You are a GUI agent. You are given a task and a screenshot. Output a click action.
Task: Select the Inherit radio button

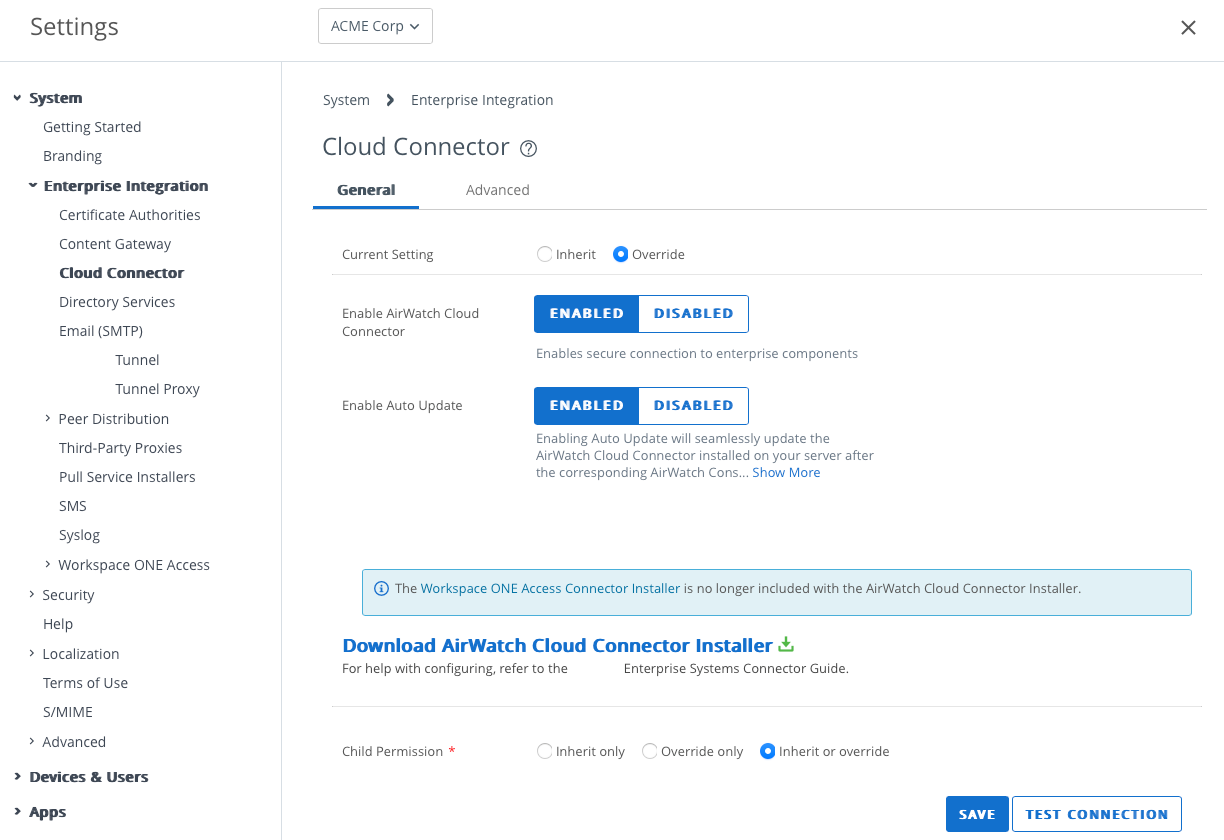pos(545,254)
